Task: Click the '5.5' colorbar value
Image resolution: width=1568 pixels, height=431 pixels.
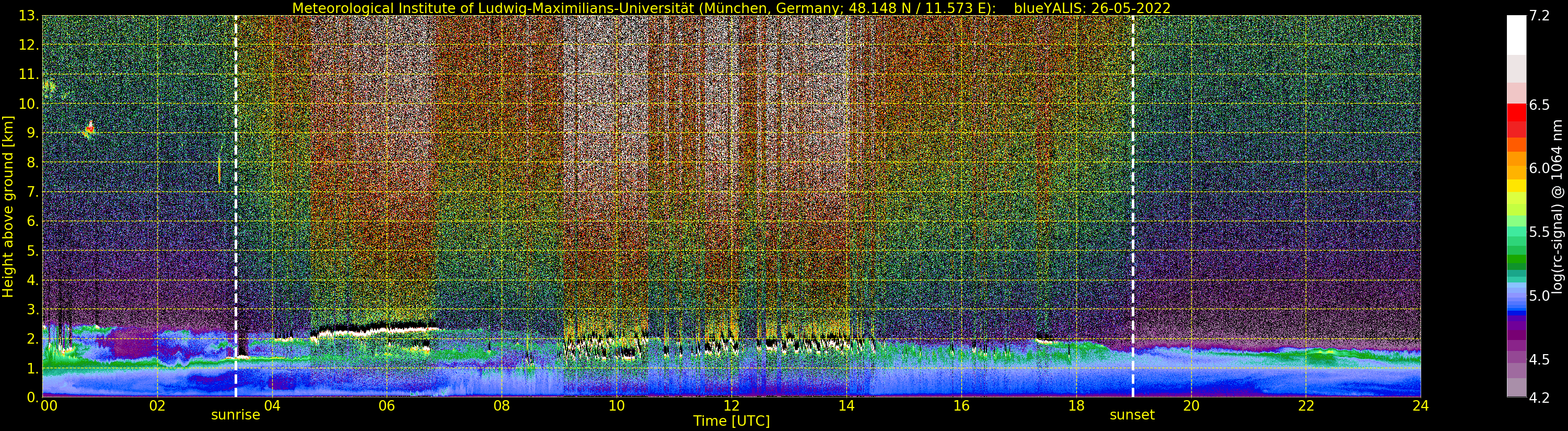Action: 1539,232
